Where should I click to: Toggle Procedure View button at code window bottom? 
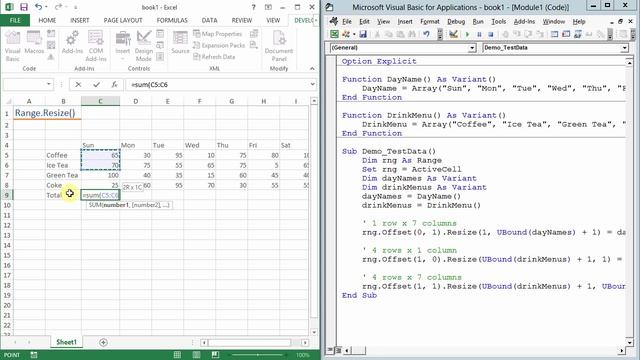(330, 350)
